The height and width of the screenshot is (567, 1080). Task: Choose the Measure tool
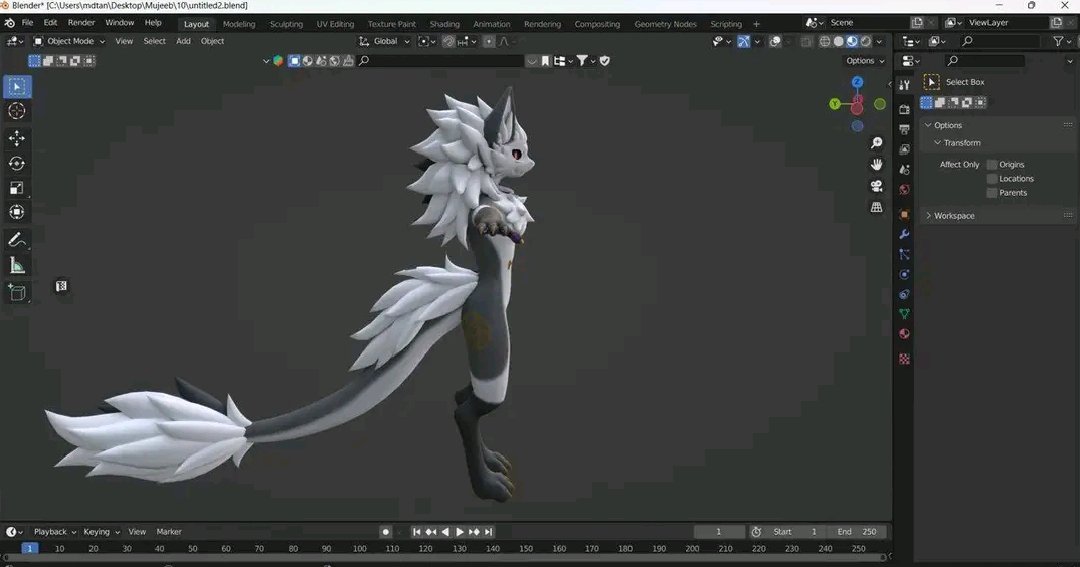point(17,265)
